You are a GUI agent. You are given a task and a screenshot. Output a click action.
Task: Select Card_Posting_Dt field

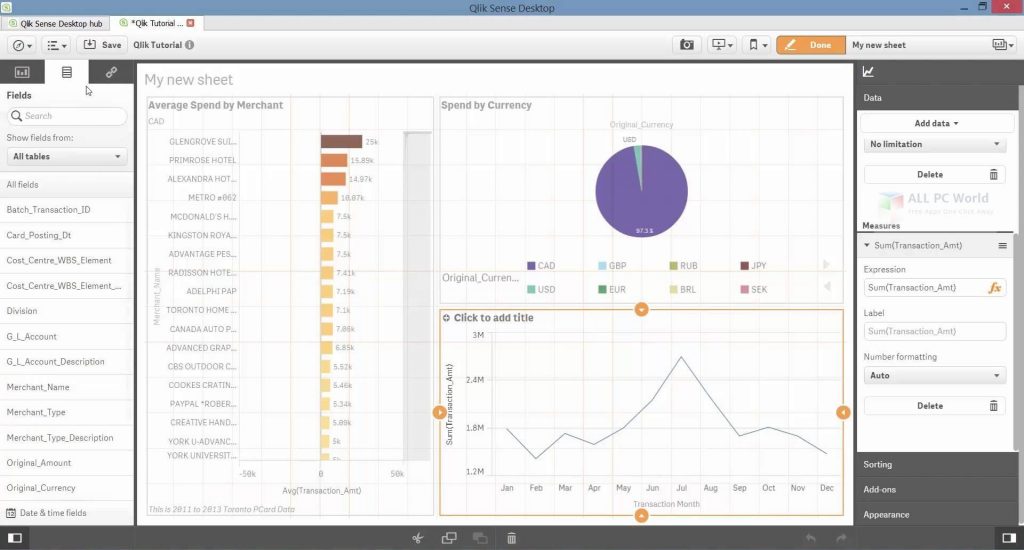(x=67, y=235)
